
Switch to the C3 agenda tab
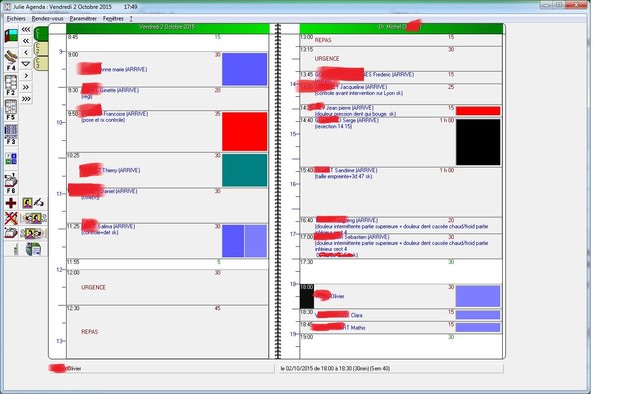[40, 63]
